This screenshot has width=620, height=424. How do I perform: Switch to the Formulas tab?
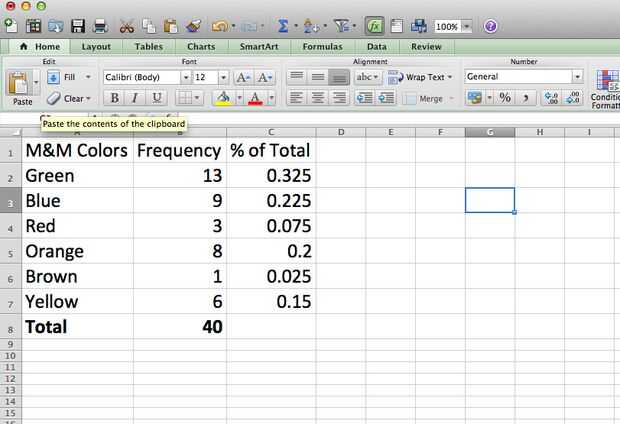click(323, 47)
